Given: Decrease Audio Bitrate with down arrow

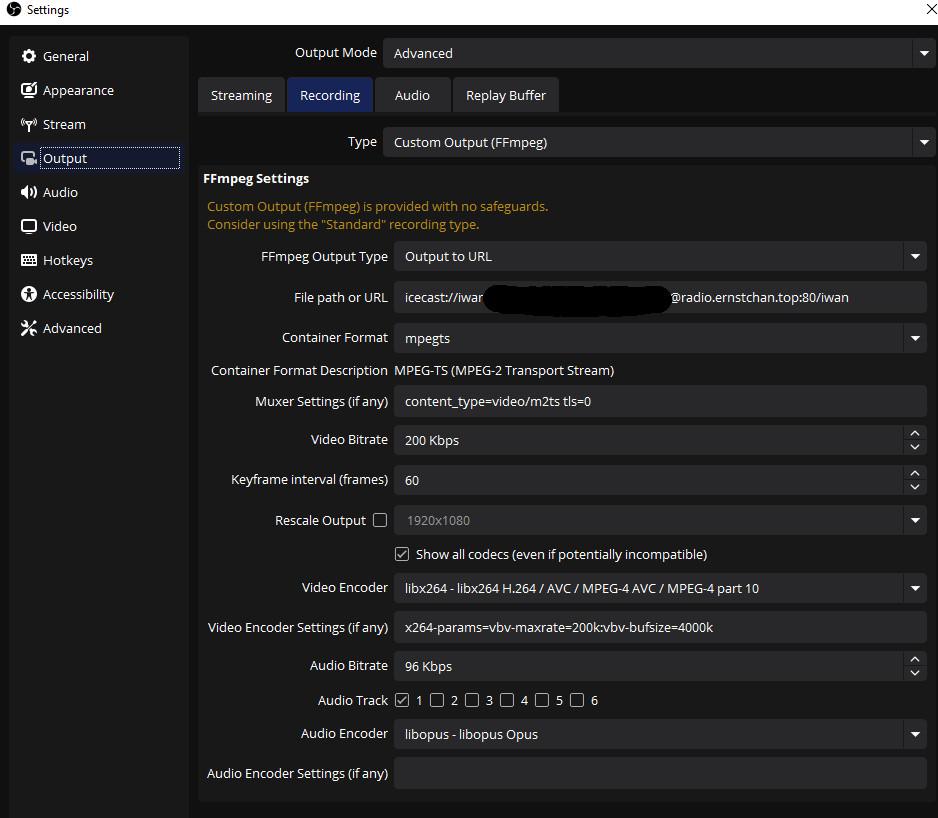Looking at the screenshot, I should [x=915, y=673].
